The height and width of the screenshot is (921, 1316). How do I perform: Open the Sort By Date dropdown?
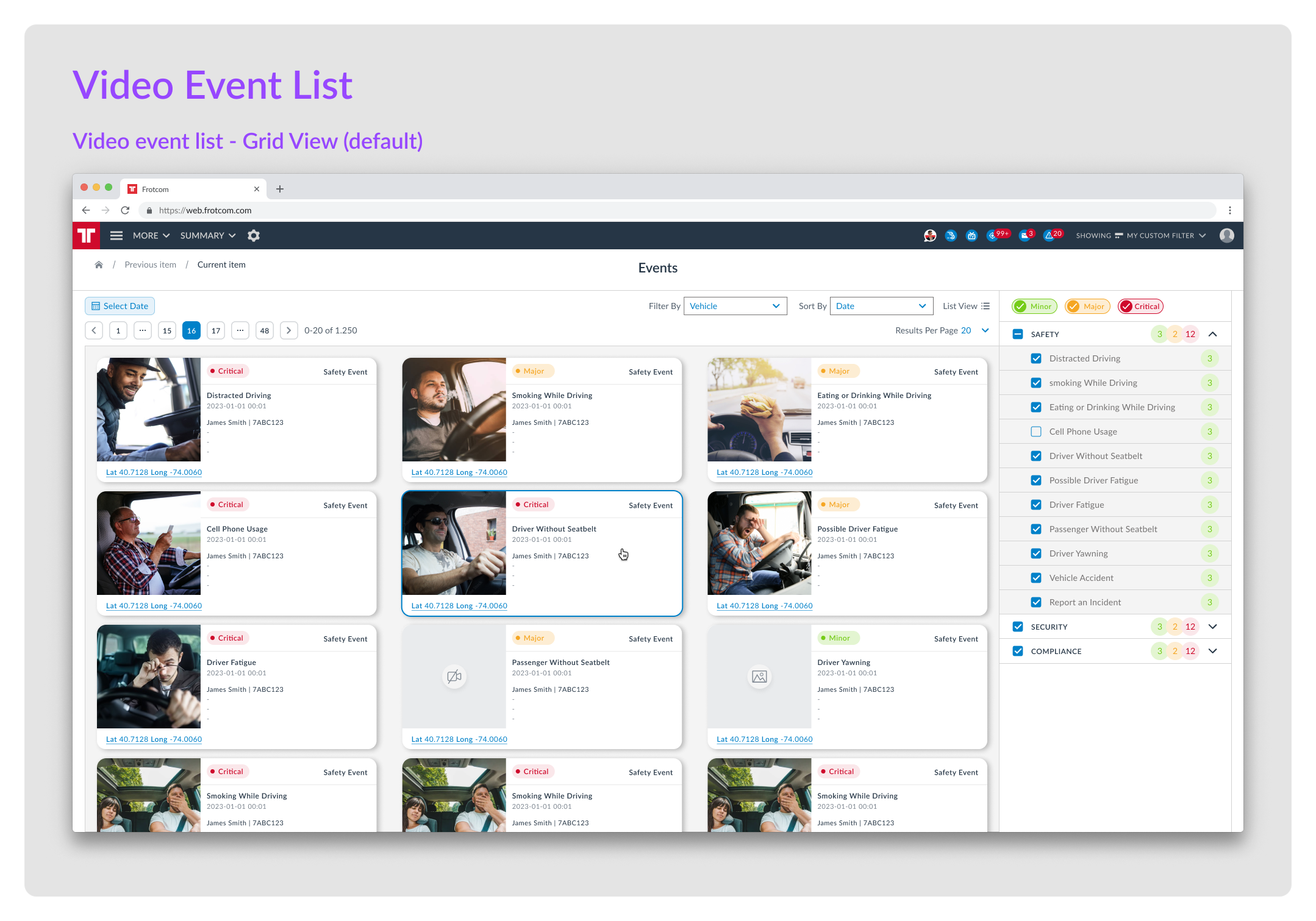(881, 306)
